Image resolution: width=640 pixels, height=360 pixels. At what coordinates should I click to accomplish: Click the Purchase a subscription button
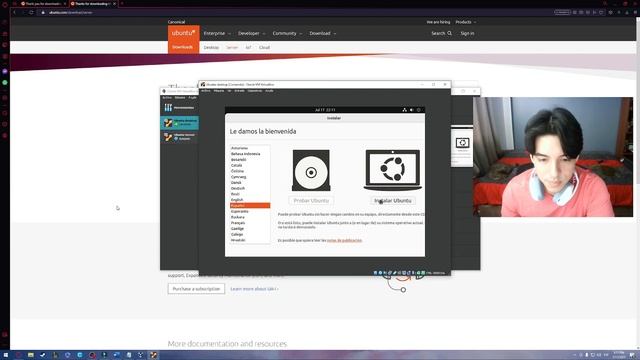pos(196,289)
